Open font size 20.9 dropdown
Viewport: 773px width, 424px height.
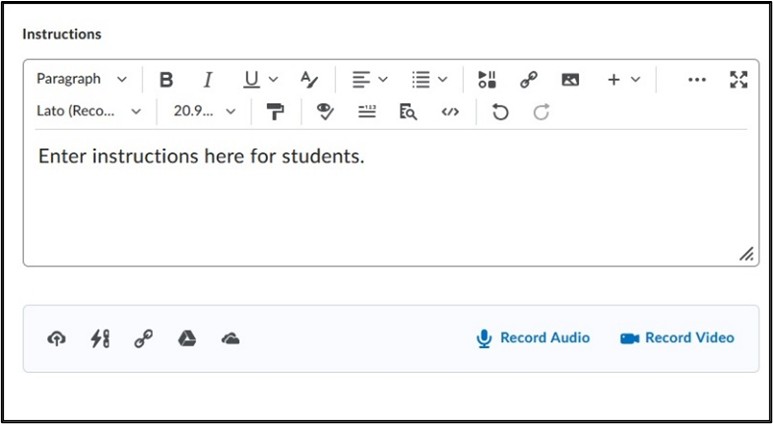(x=205, y=111)
